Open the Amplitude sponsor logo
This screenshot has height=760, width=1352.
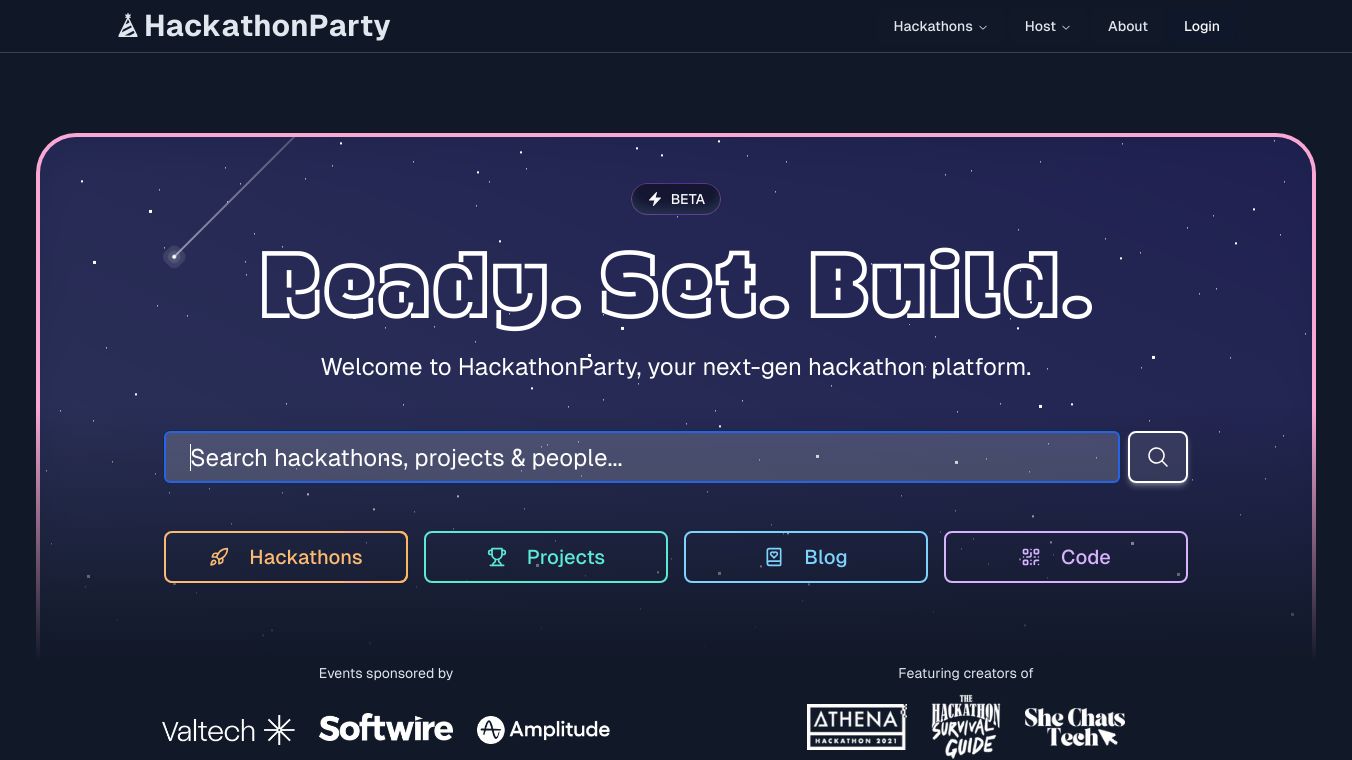point(543,730)
